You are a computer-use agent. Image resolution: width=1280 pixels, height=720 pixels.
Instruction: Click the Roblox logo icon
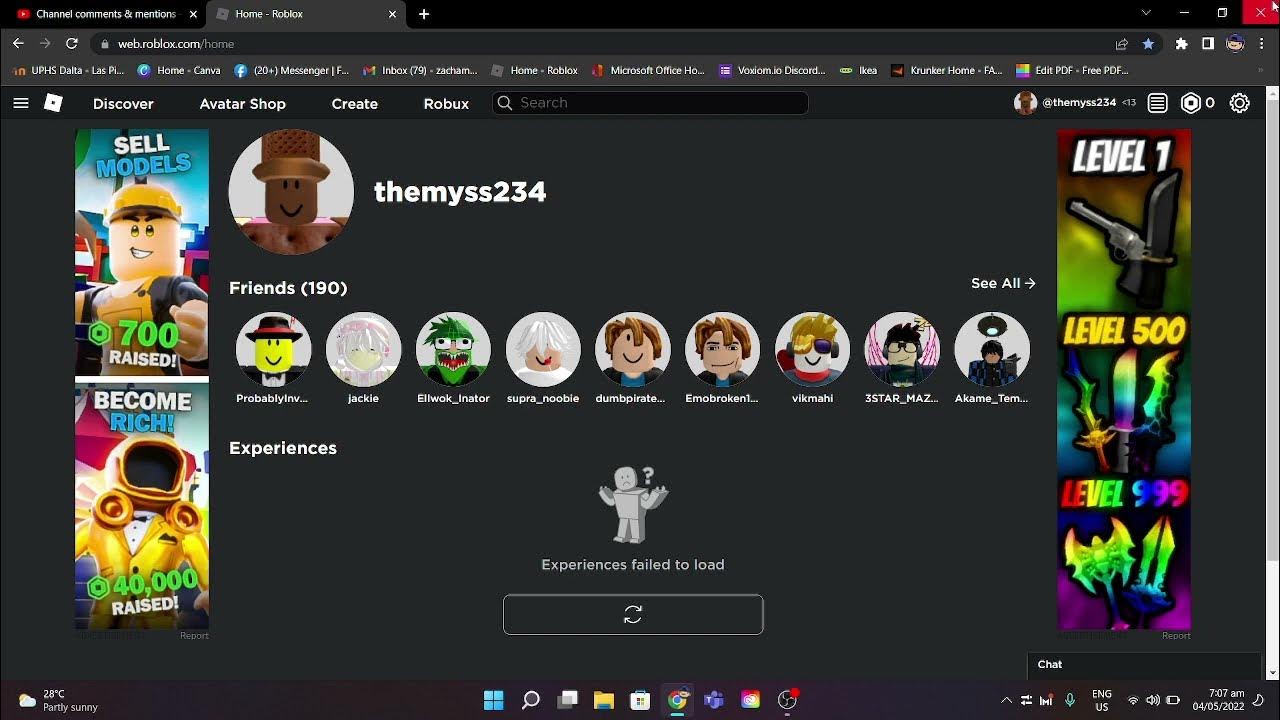tap(54, 103)
